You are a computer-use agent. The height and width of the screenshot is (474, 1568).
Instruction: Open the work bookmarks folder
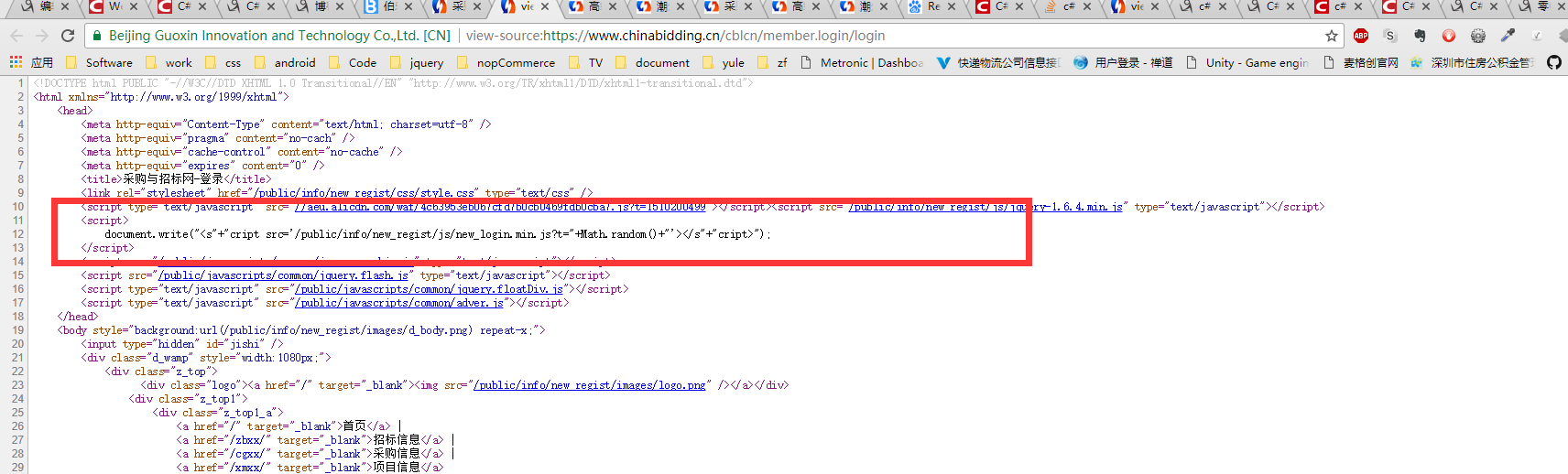coord(169,62)
